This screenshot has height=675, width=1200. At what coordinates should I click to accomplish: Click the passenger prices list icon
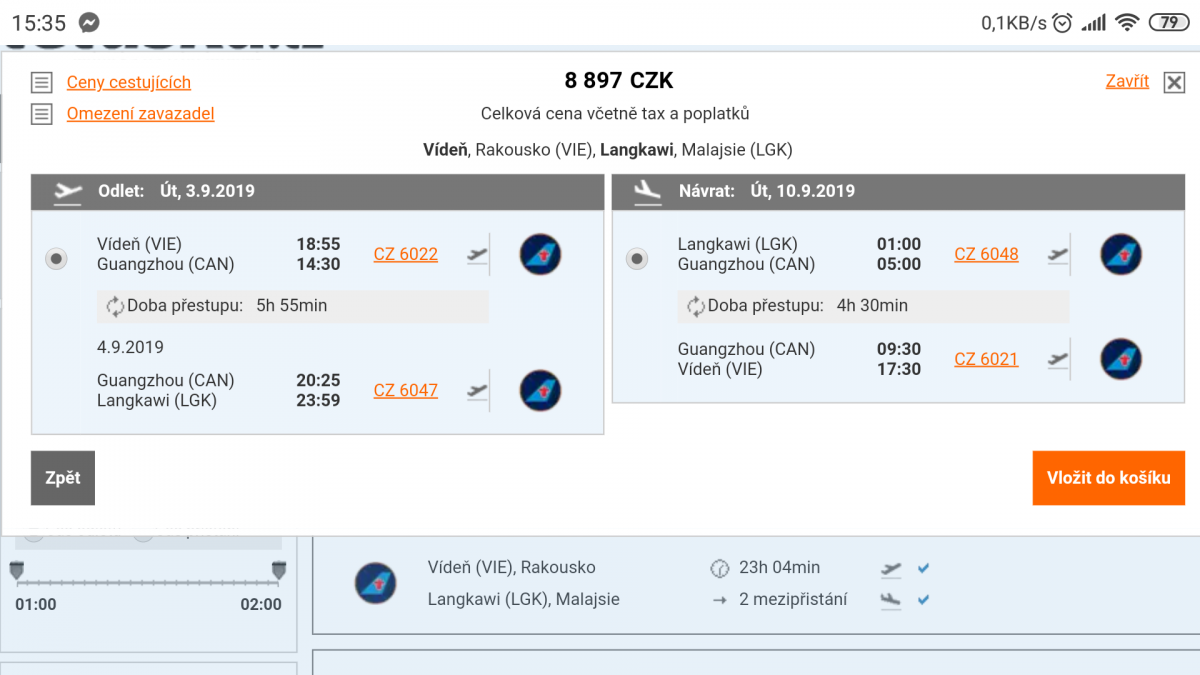pyautogui.click(x=41, y=83)
